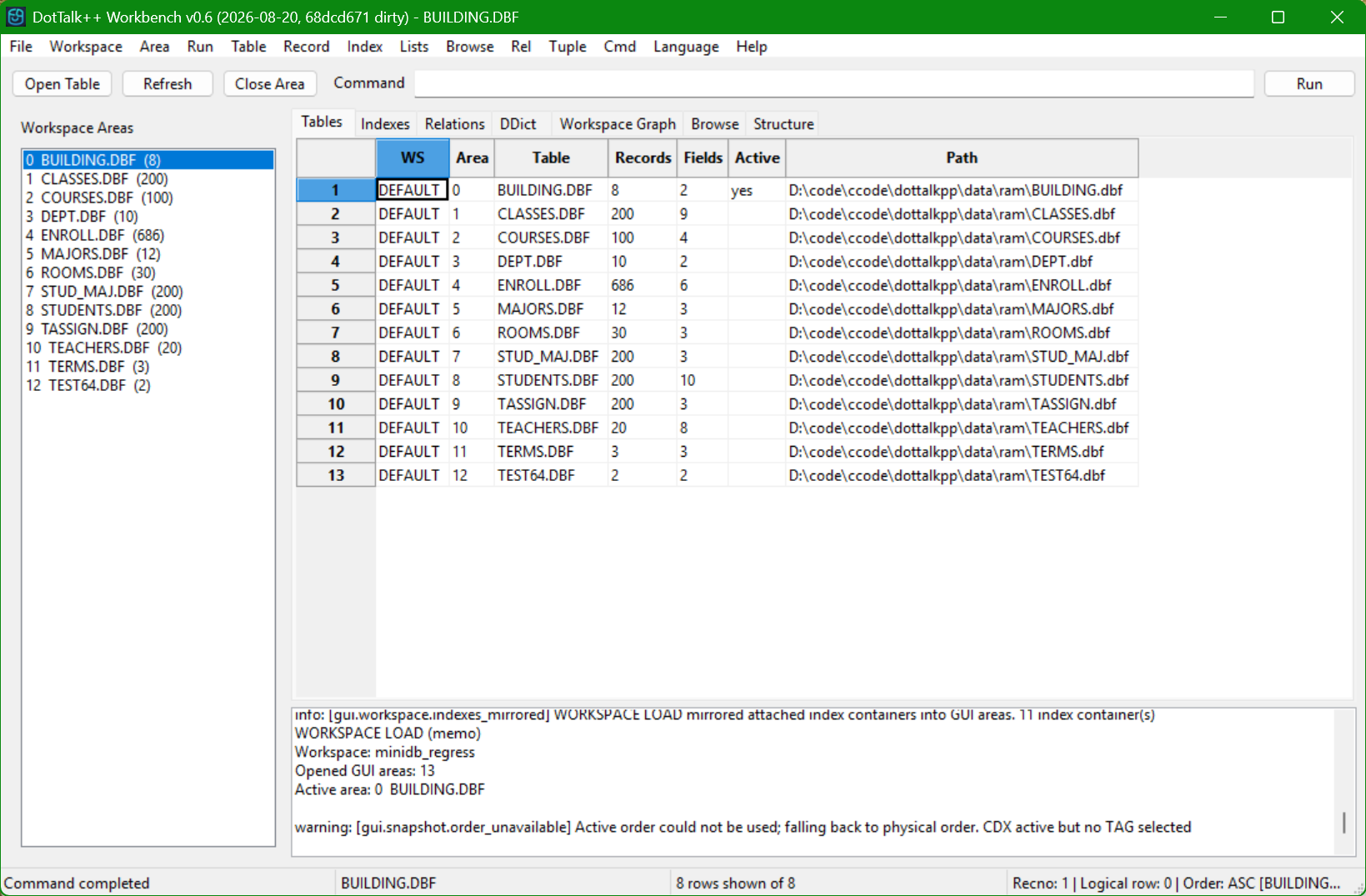Image resolution: width=1366 pixels, height=896 pixels.
Task: Select TERMS.DBF (3) in Workspace Areas
Action: click(148, 367)
